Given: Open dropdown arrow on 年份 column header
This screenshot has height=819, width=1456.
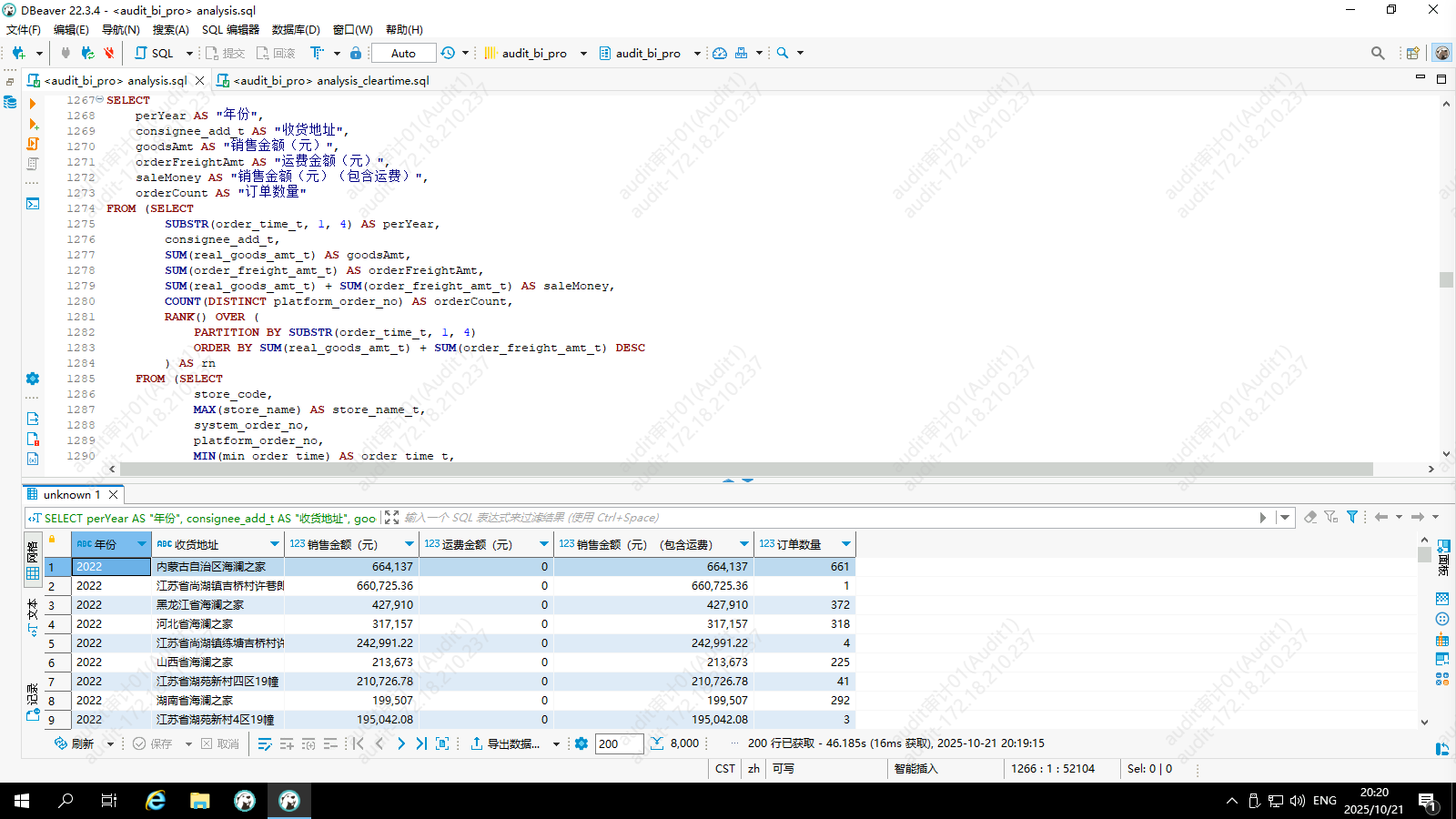Looking at the screenshot, I should 142,544.
